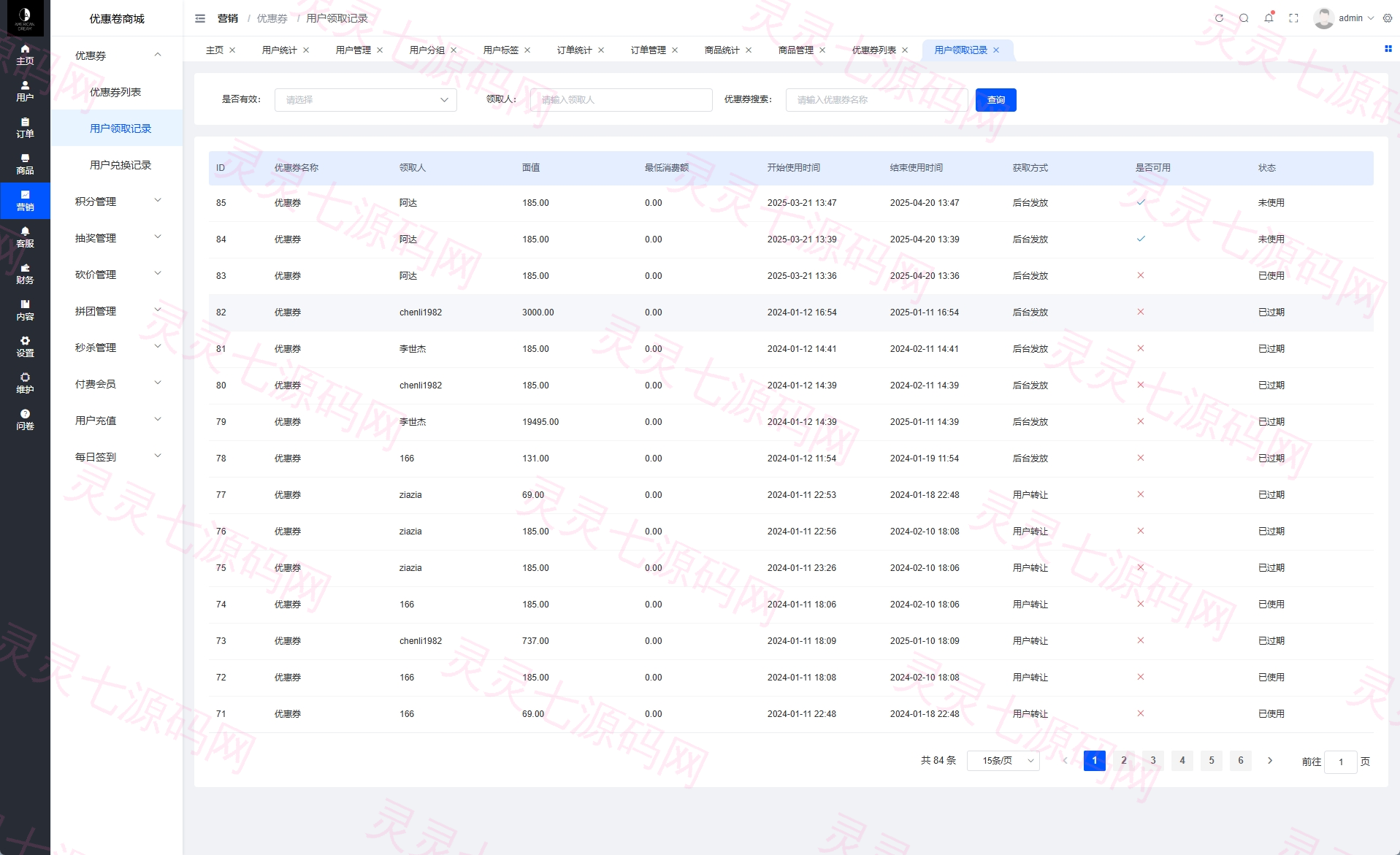Open the search icon in top bar

pos(1244,18)
